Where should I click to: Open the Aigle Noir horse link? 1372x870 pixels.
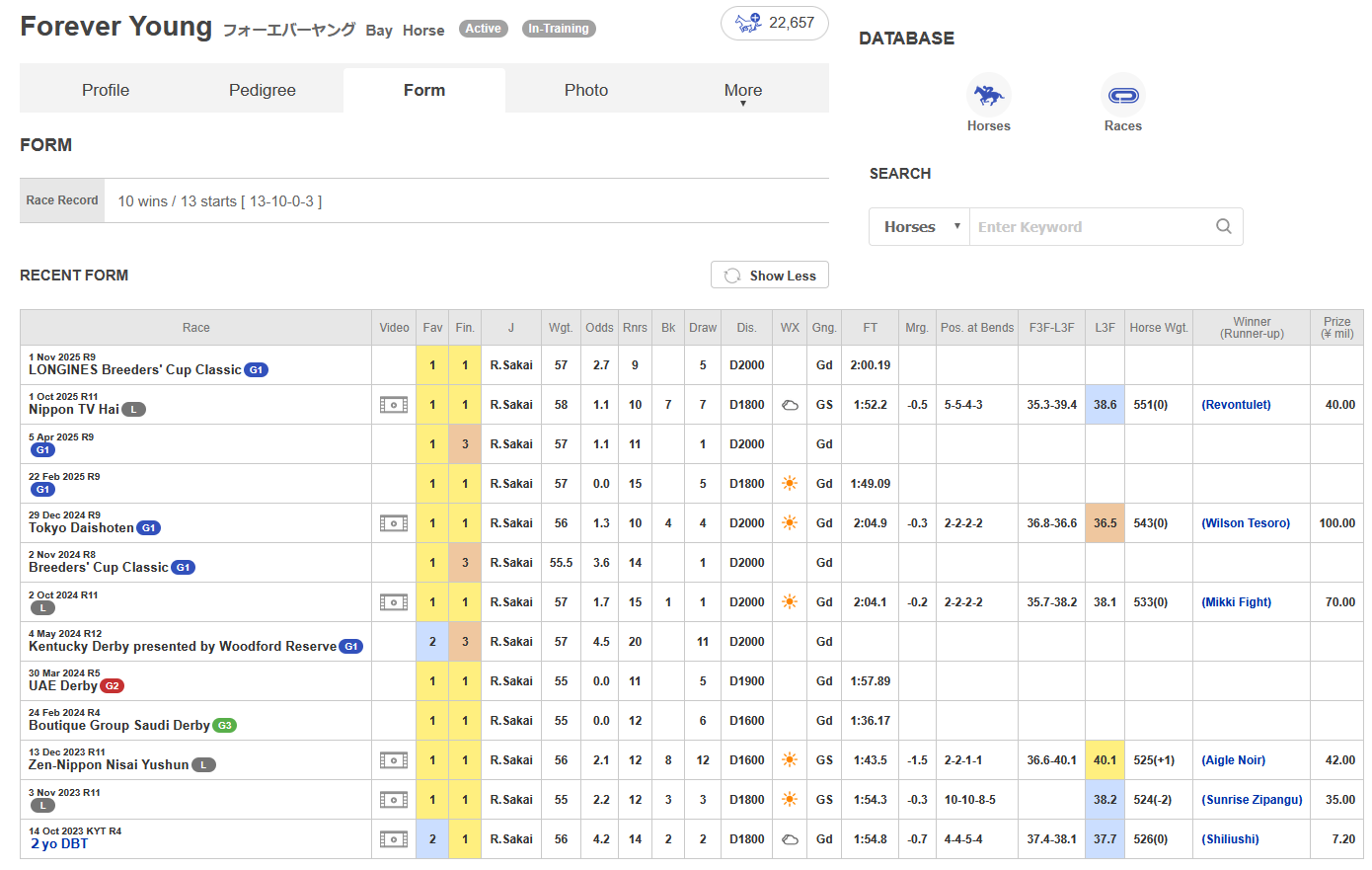coord(1233,760)
